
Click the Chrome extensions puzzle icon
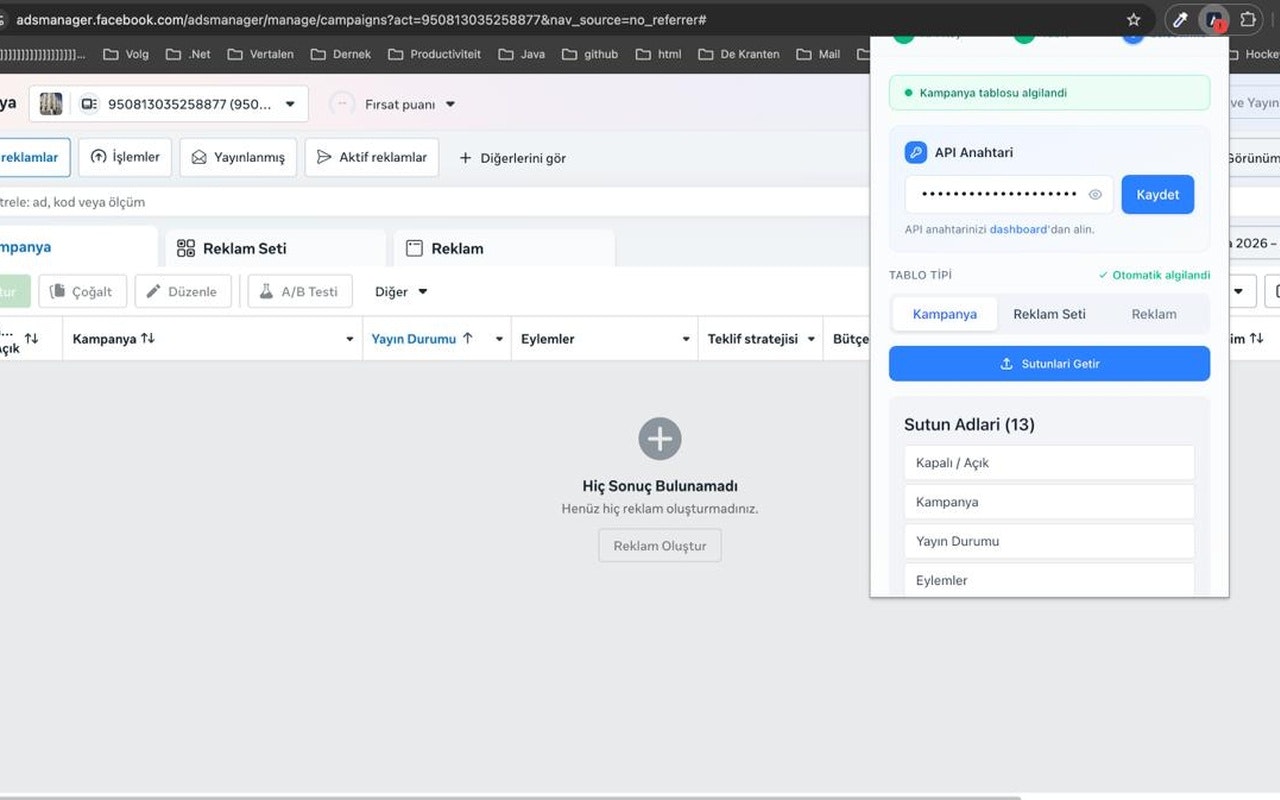pyautogui.click(x=1247, y=19)
